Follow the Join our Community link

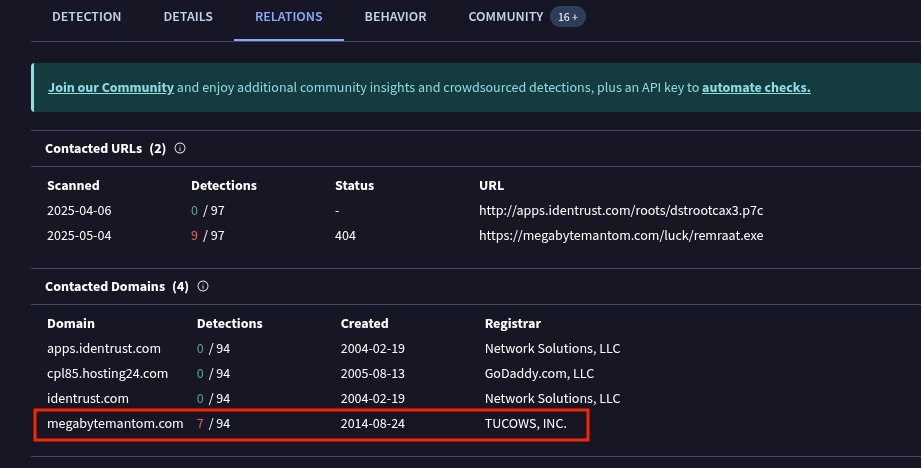(x=111, y=87)
